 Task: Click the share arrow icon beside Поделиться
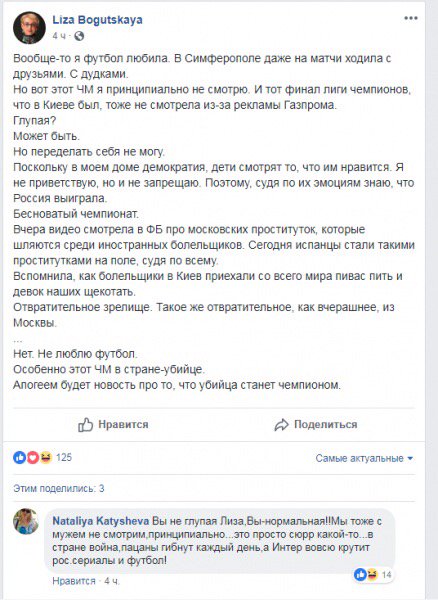coord(282,425)
